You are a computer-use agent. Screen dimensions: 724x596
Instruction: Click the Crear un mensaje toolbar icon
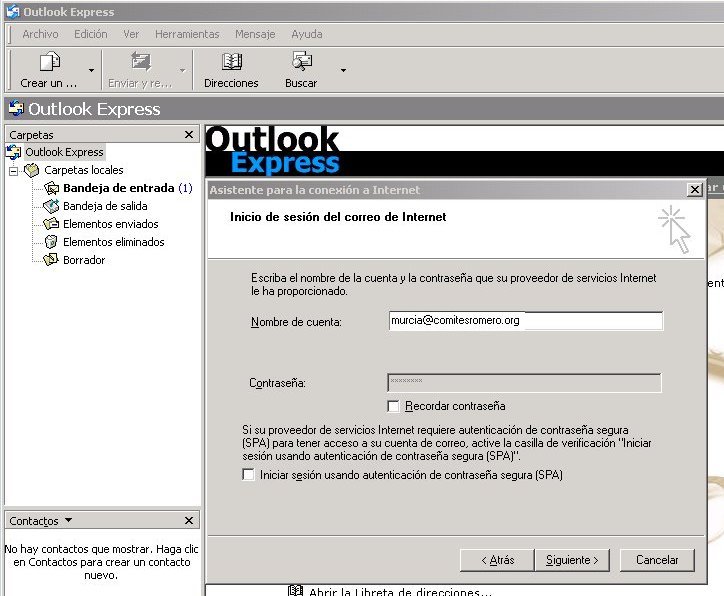[48, 63]
